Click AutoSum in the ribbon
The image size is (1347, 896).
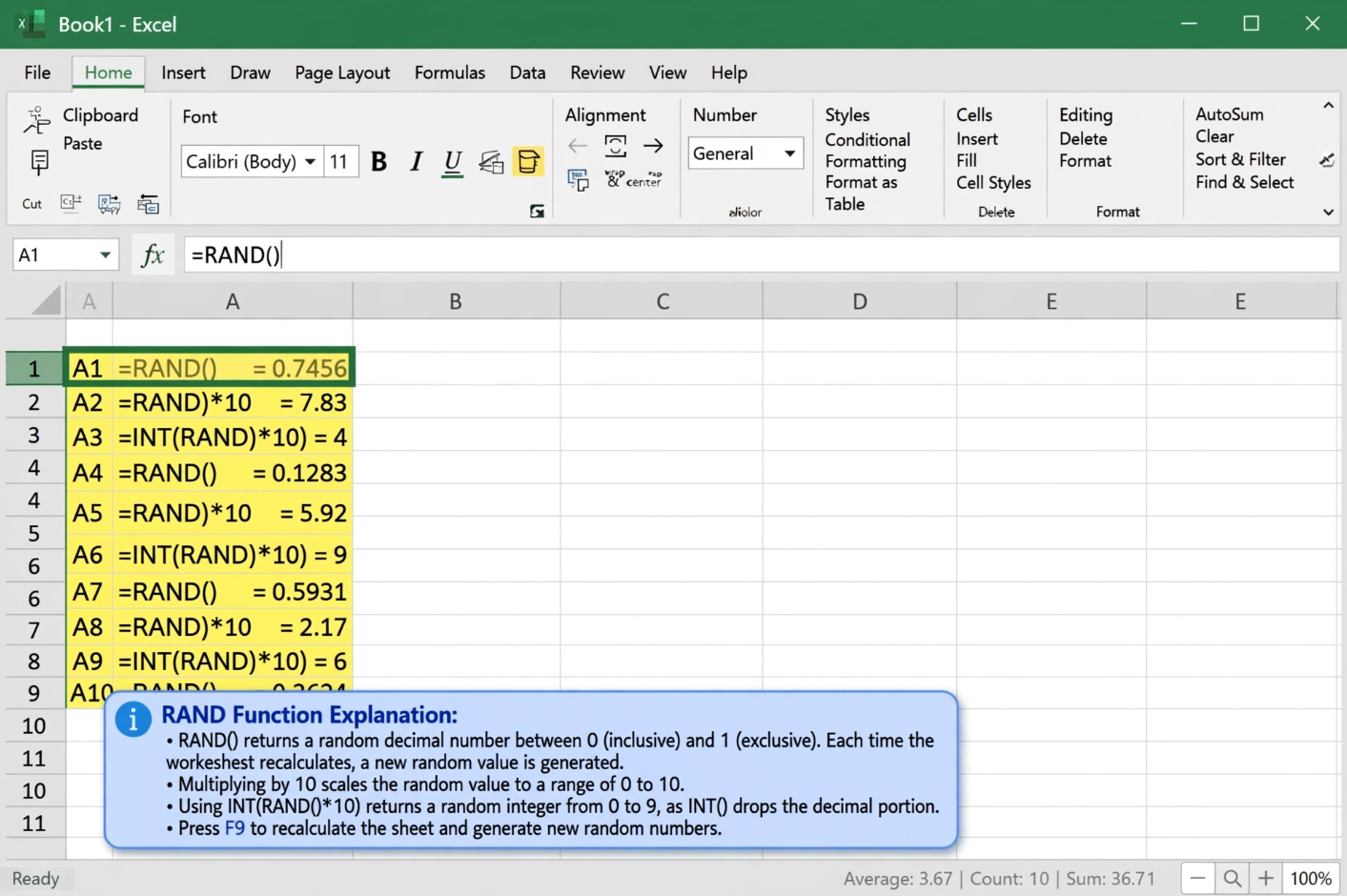tap(1230, 113)
